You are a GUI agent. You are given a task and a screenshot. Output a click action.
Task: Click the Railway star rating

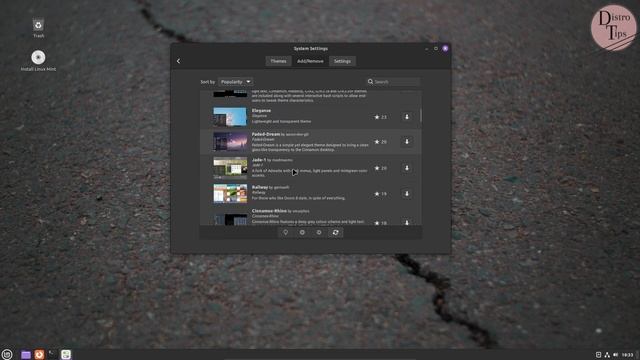coord(380,194)
